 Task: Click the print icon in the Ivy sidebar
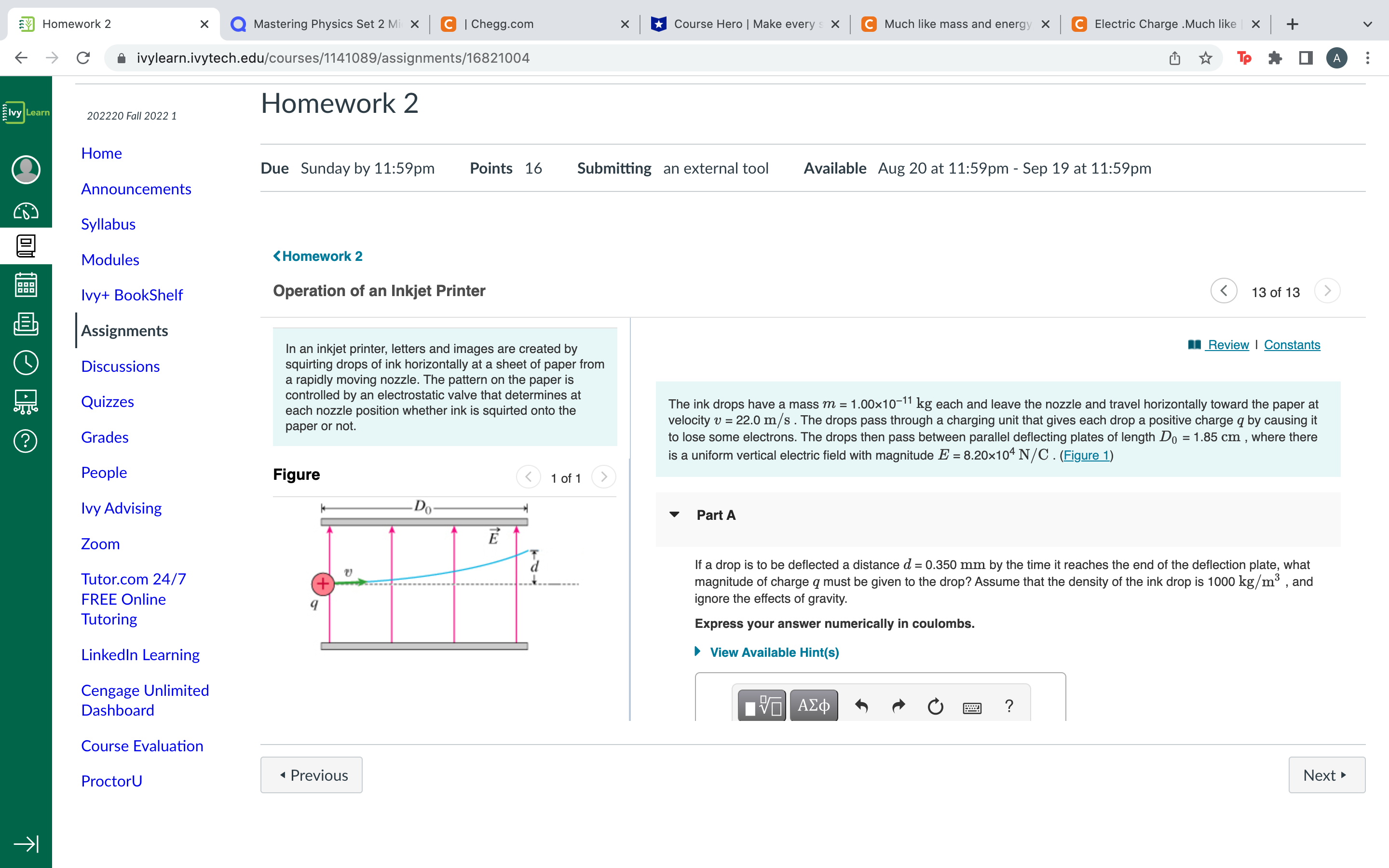click(25, 324)
